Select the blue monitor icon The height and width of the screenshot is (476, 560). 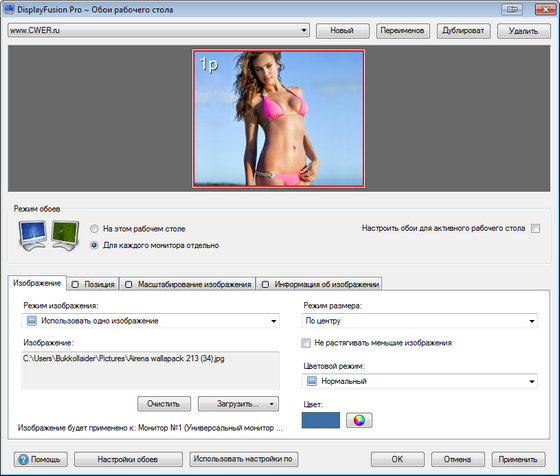pos(32,235)
